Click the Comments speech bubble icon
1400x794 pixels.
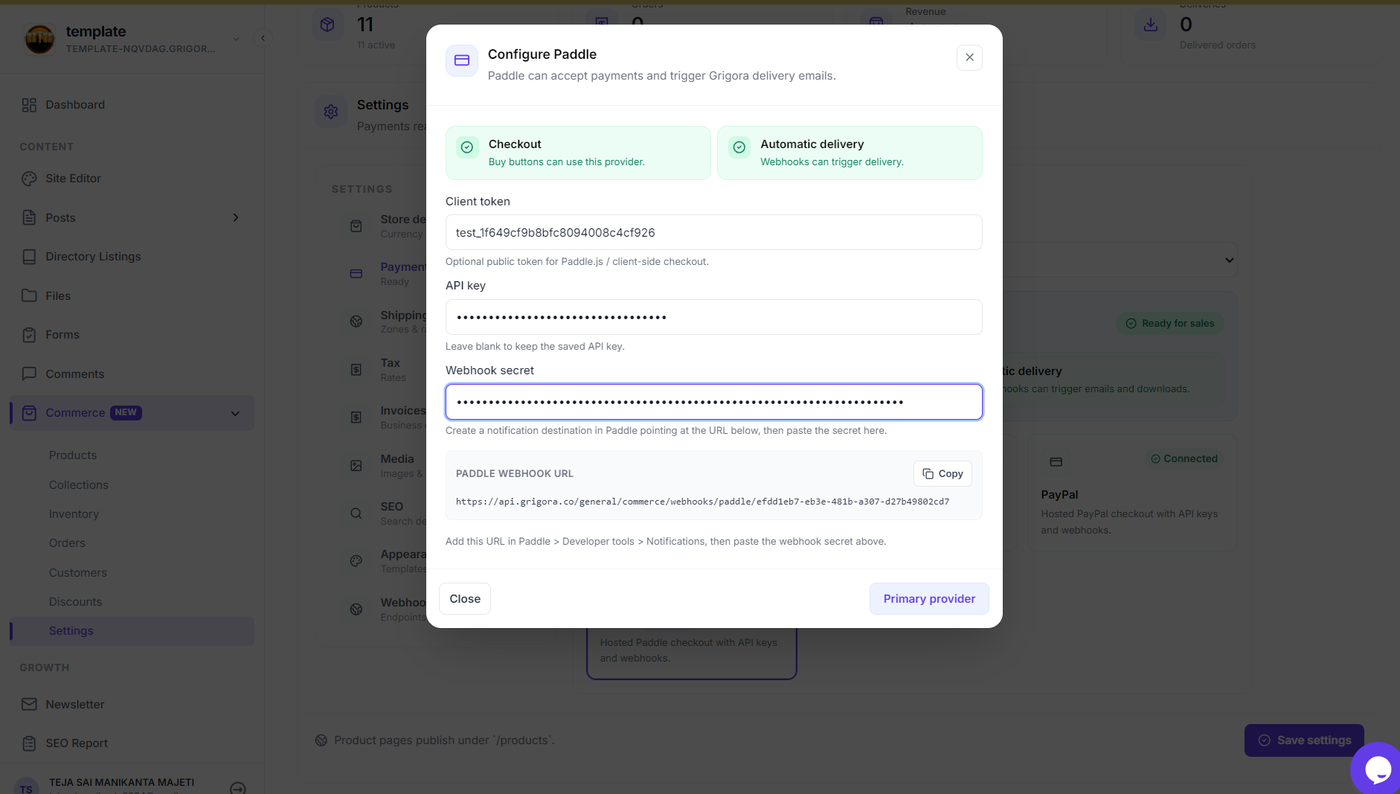pos(29,374)
